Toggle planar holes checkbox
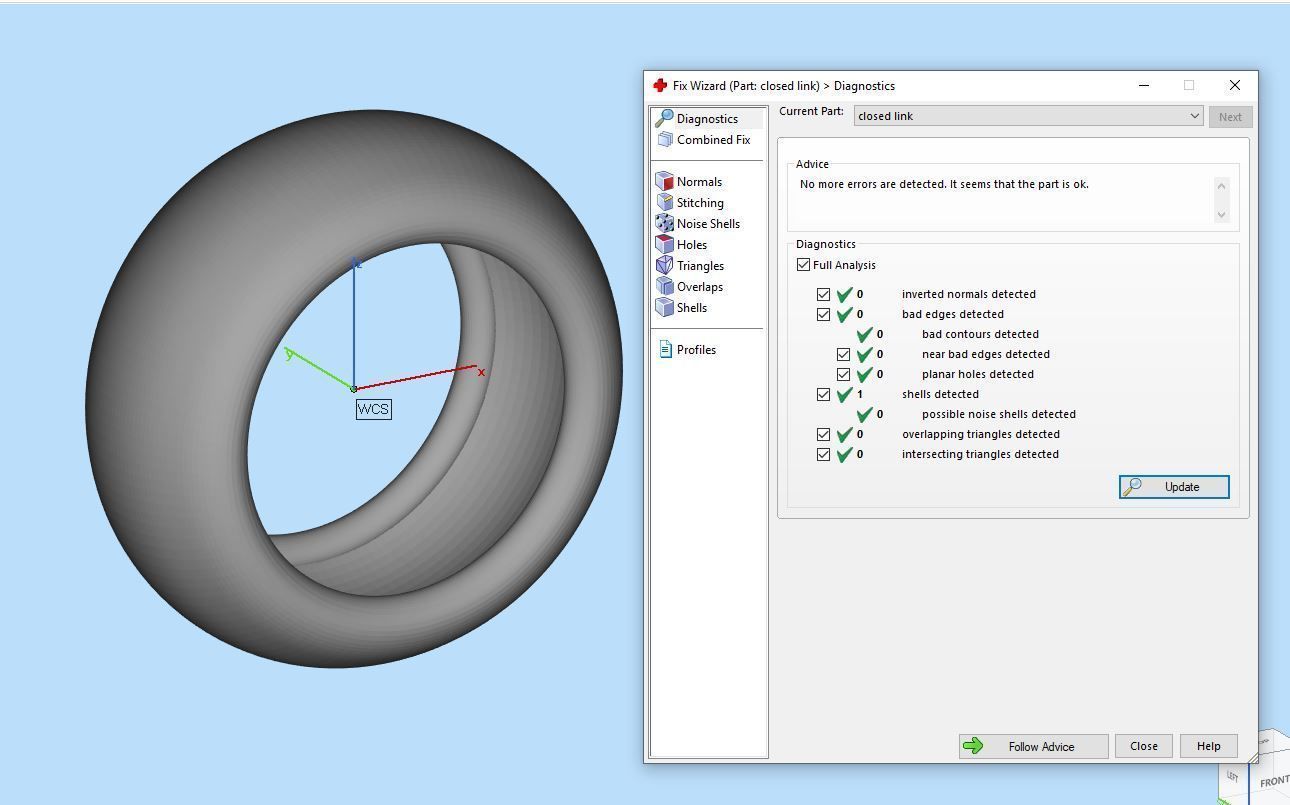This screenshot has width=1290, height=805. tap(843, 374)
